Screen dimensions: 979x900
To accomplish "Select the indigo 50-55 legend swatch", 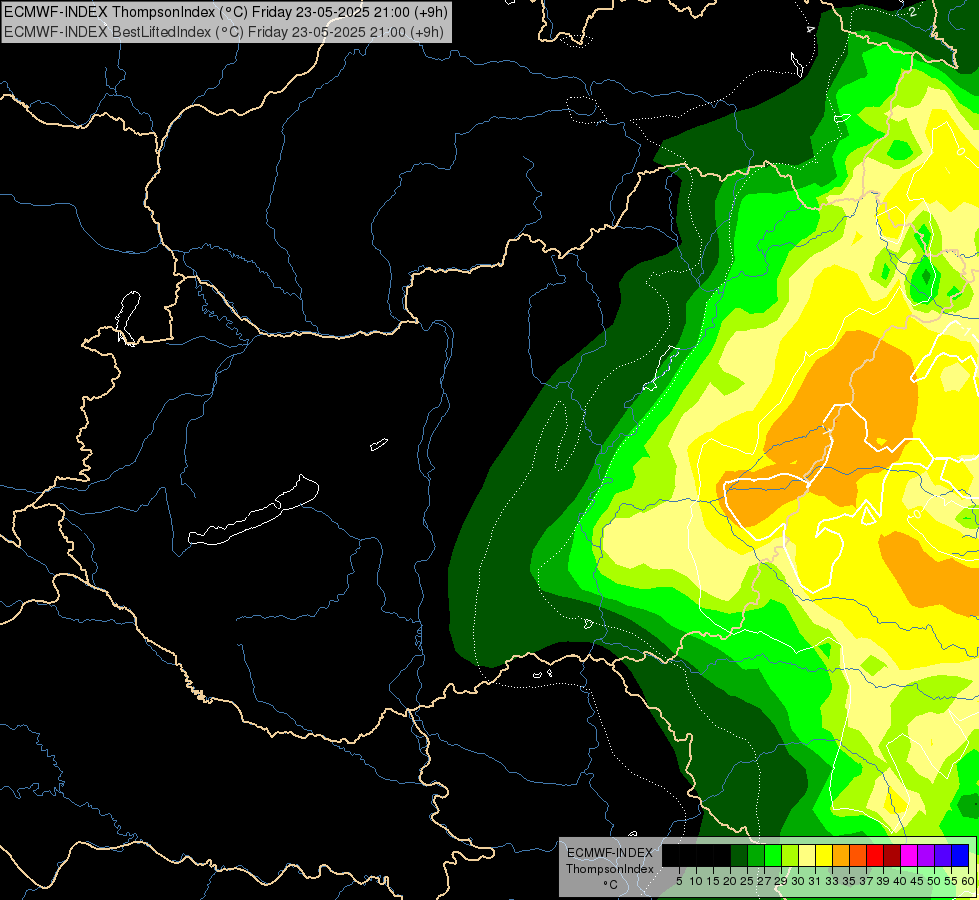I will click(943, 855).
